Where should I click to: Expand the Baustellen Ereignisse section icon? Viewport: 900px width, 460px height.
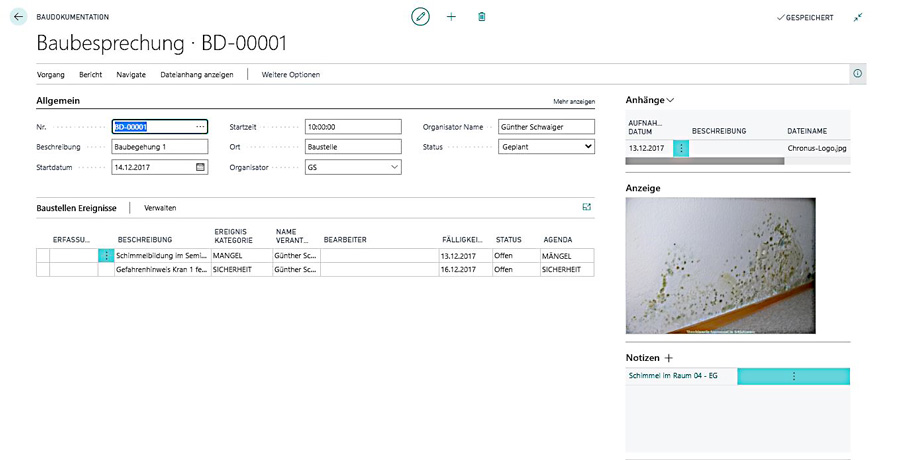click(587, 207)
